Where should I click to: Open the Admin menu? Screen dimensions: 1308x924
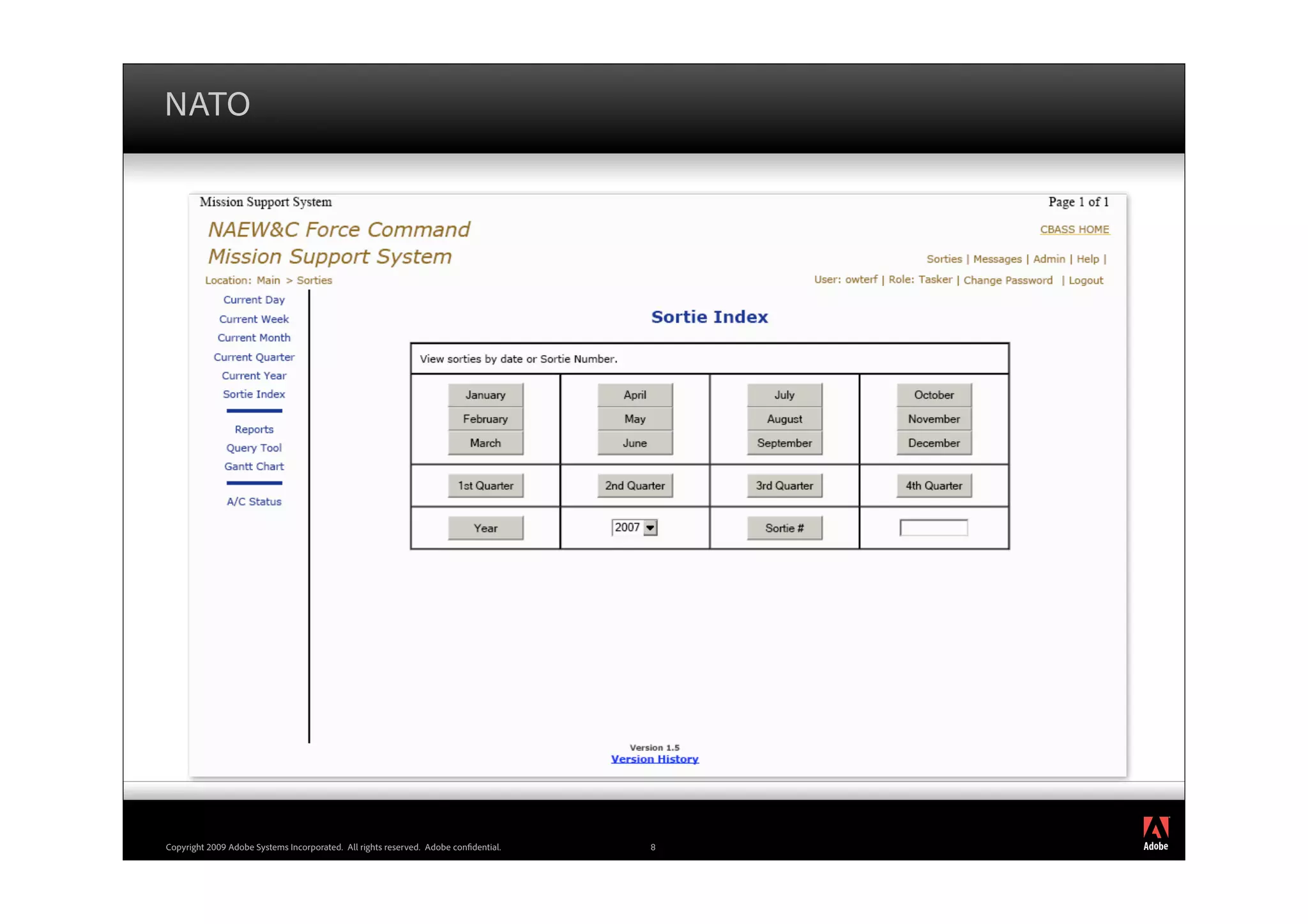tap(1049, 259)
